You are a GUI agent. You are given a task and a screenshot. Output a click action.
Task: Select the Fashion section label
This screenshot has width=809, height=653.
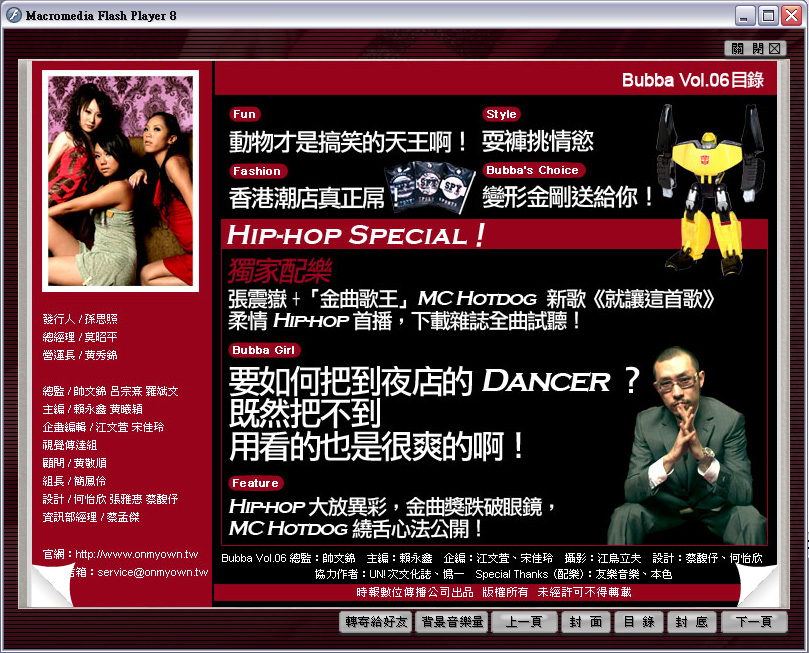(x=257, y=171)
